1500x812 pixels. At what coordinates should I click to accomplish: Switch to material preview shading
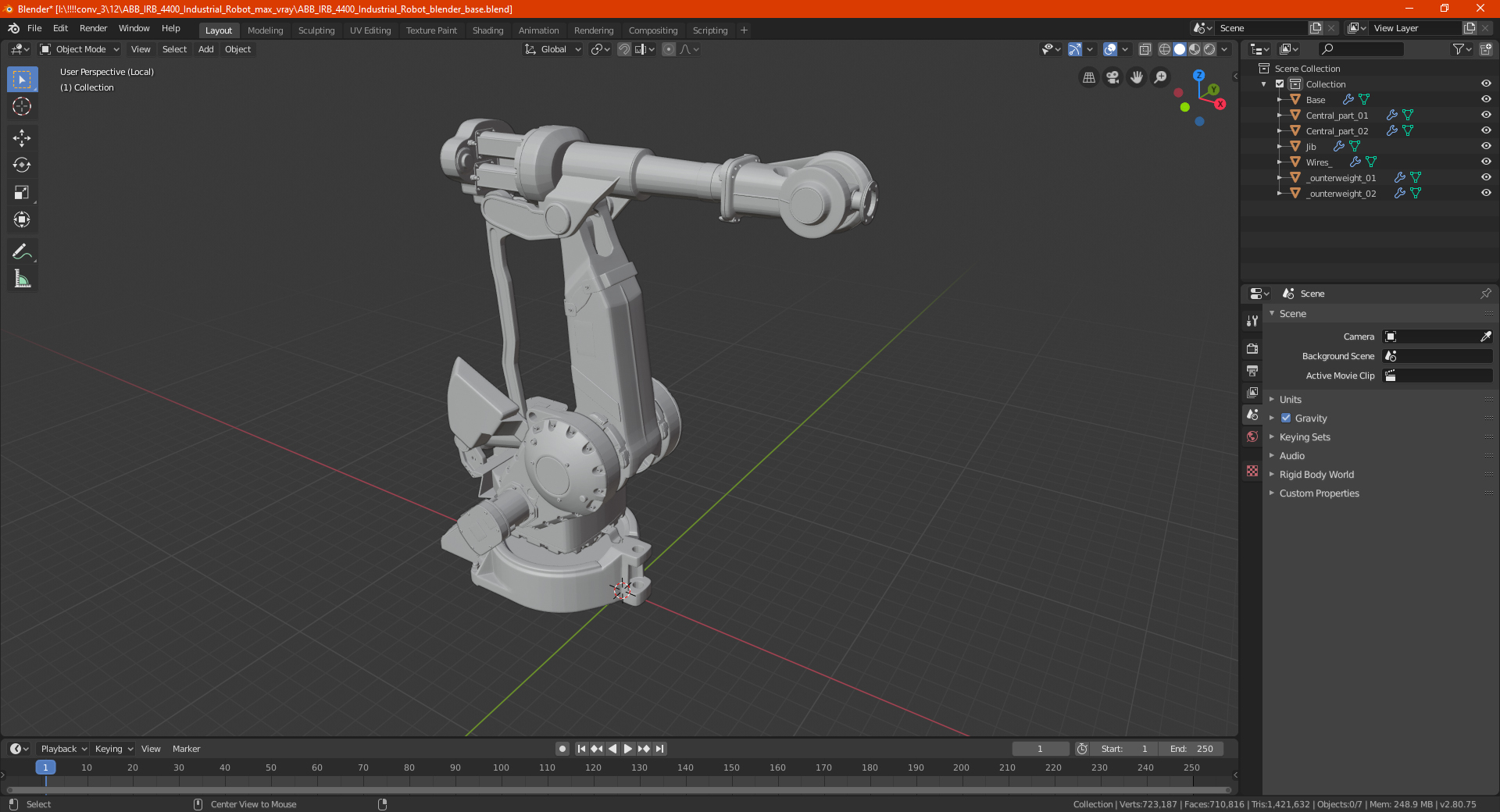pos(1195,49)
